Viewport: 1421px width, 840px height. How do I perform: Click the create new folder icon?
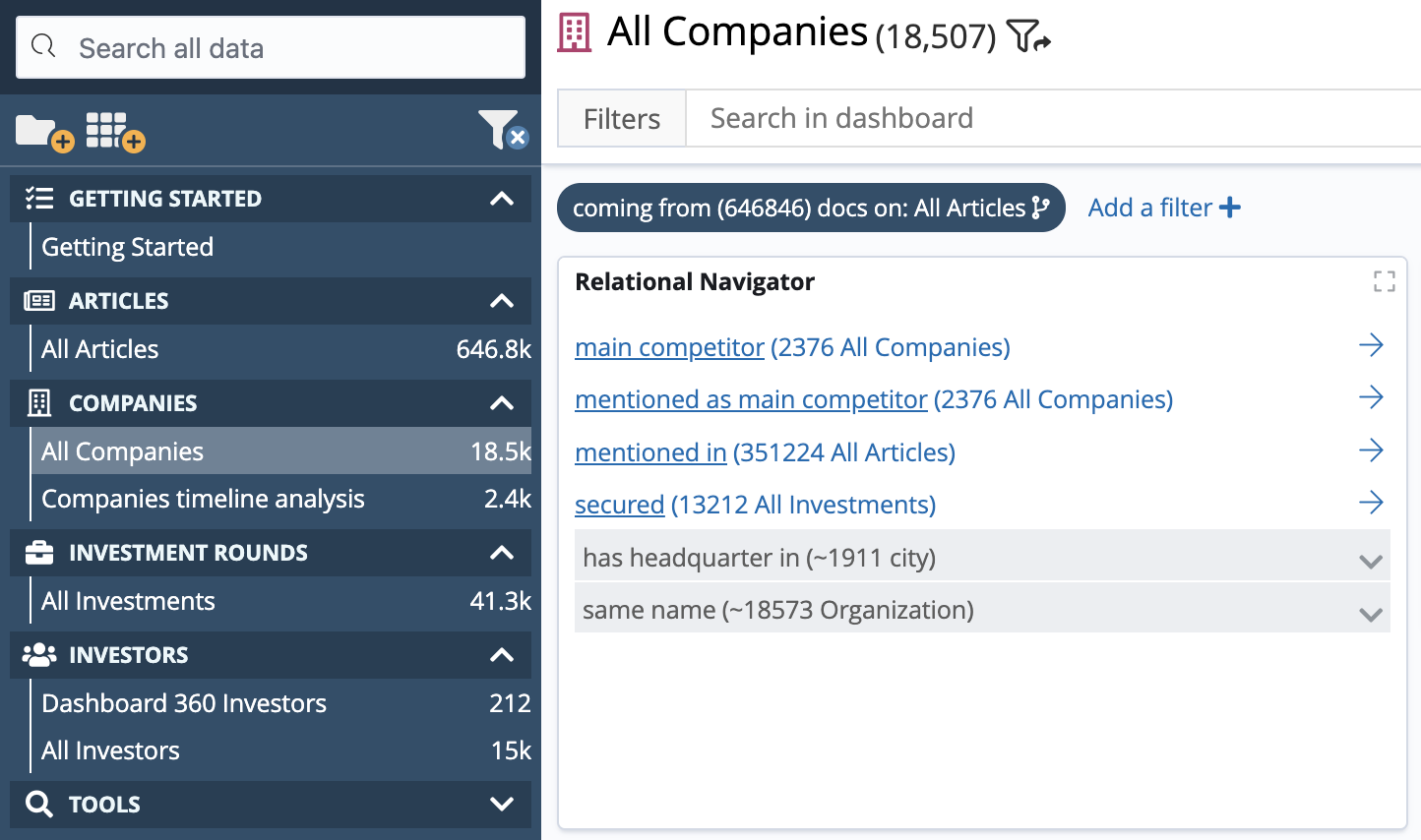[x=43, y=130]
